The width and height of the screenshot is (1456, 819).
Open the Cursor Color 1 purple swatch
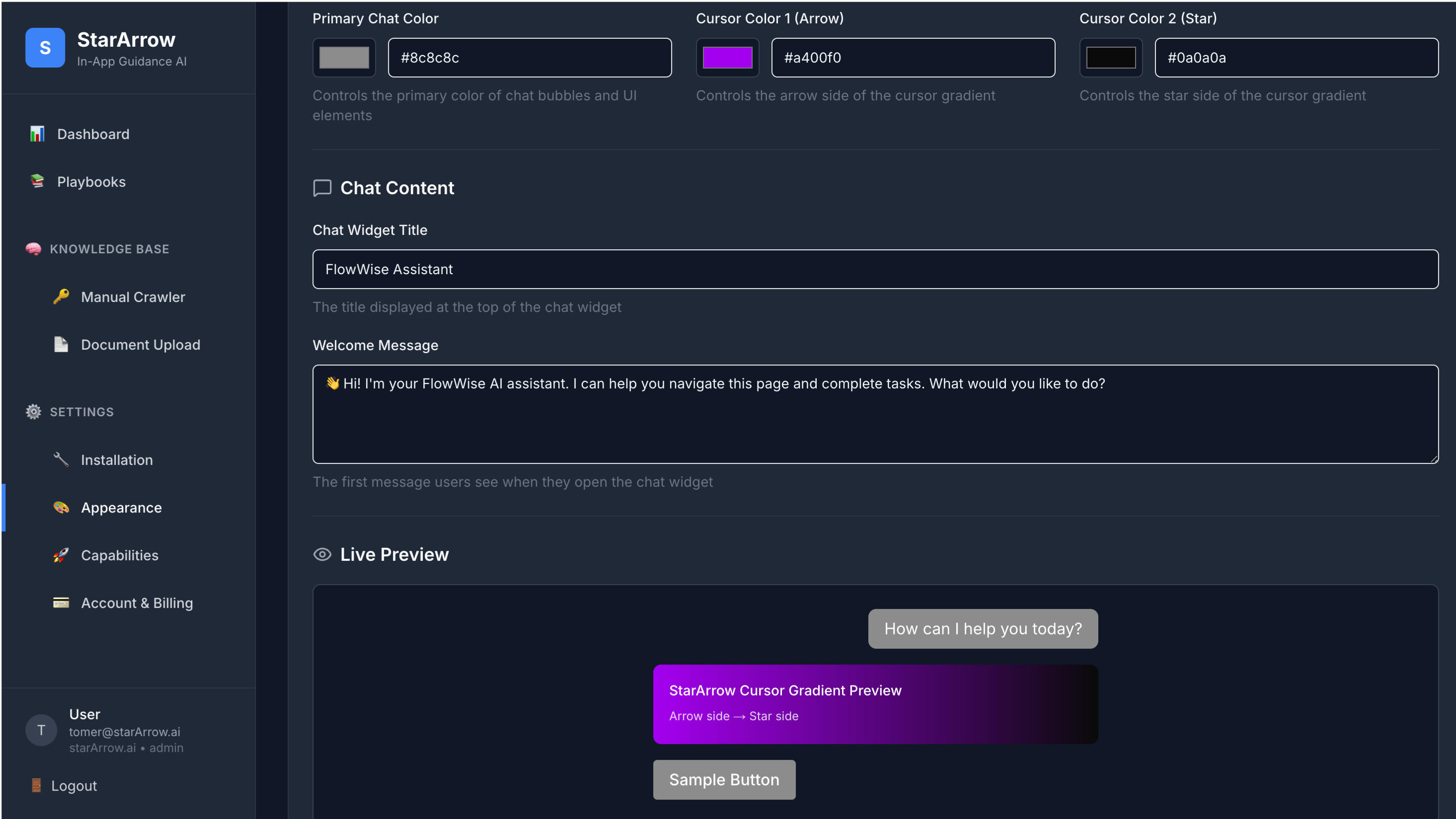(x=727, y=57)
